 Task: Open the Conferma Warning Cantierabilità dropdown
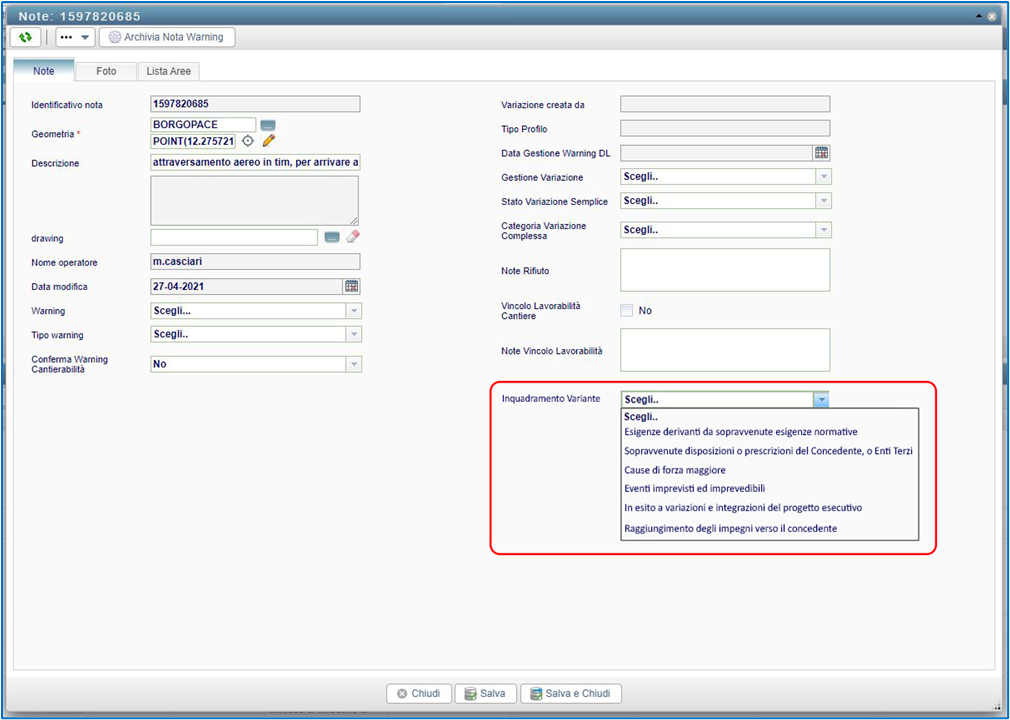[353, 364]
